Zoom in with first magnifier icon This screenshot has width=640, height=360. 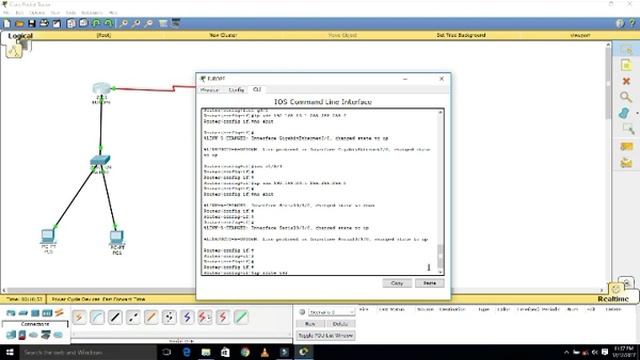[124, 24]
